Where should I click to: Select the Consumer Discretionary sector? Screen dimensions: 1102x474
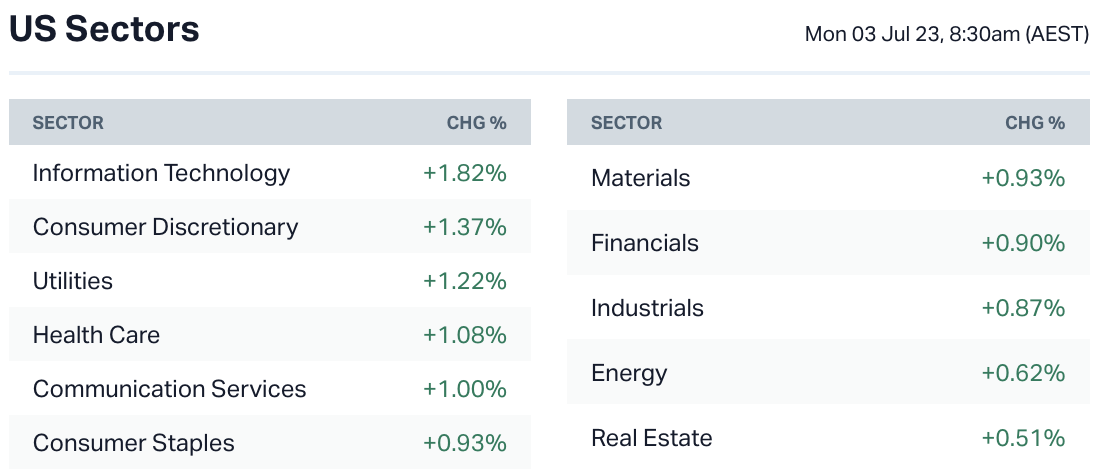pos(165,227)
